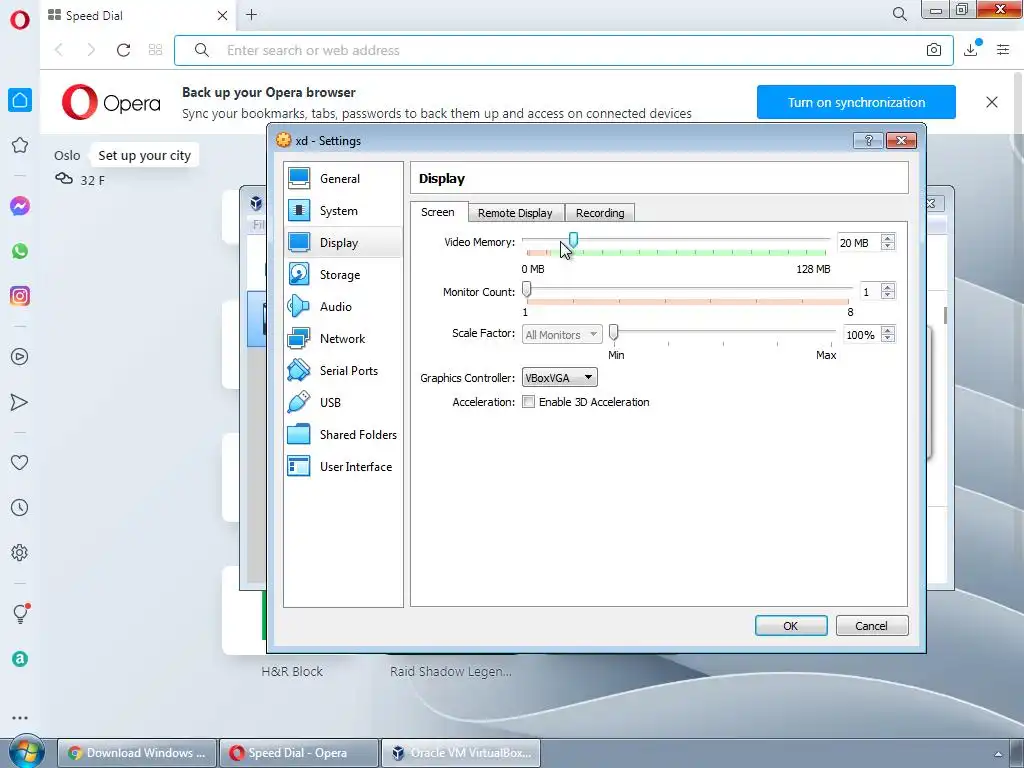This screenshot has height=768, width=1024.
Task: Open My Flow arrow icon in sidebar
Action: pos(20,402)
